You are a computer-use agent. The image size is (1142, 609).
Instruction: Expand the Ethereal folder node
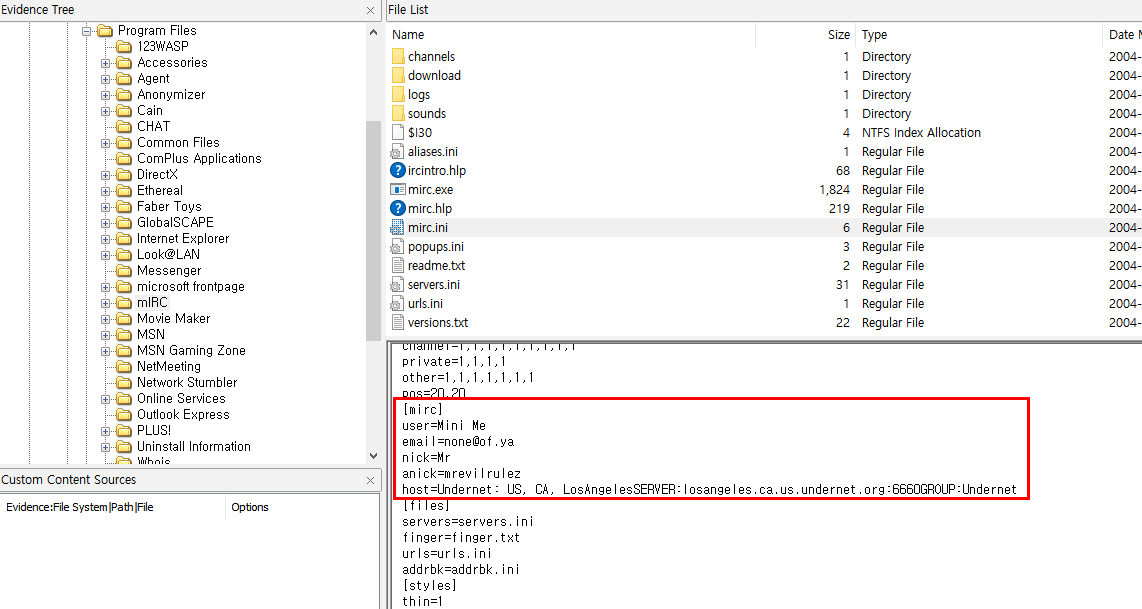[106, 192]
